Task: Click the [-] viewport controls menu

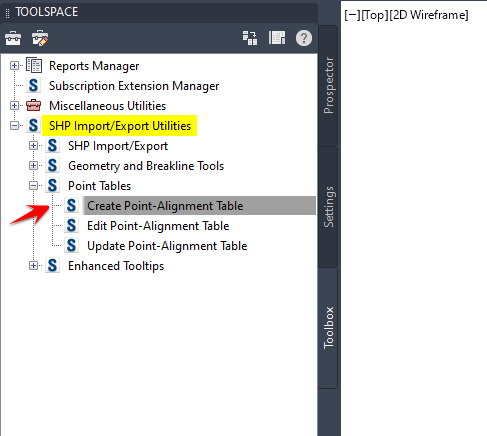Action: pos(353,15)
